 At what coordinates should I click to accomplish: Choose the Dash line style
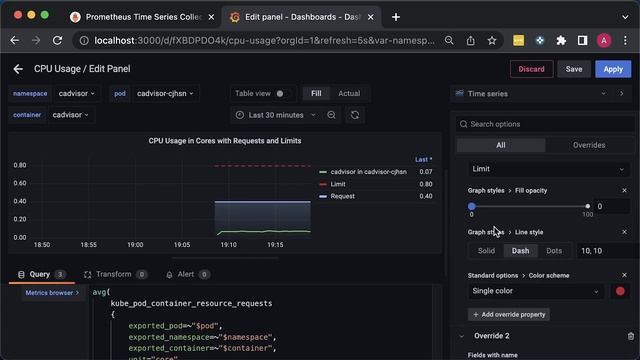coord(520,251)
